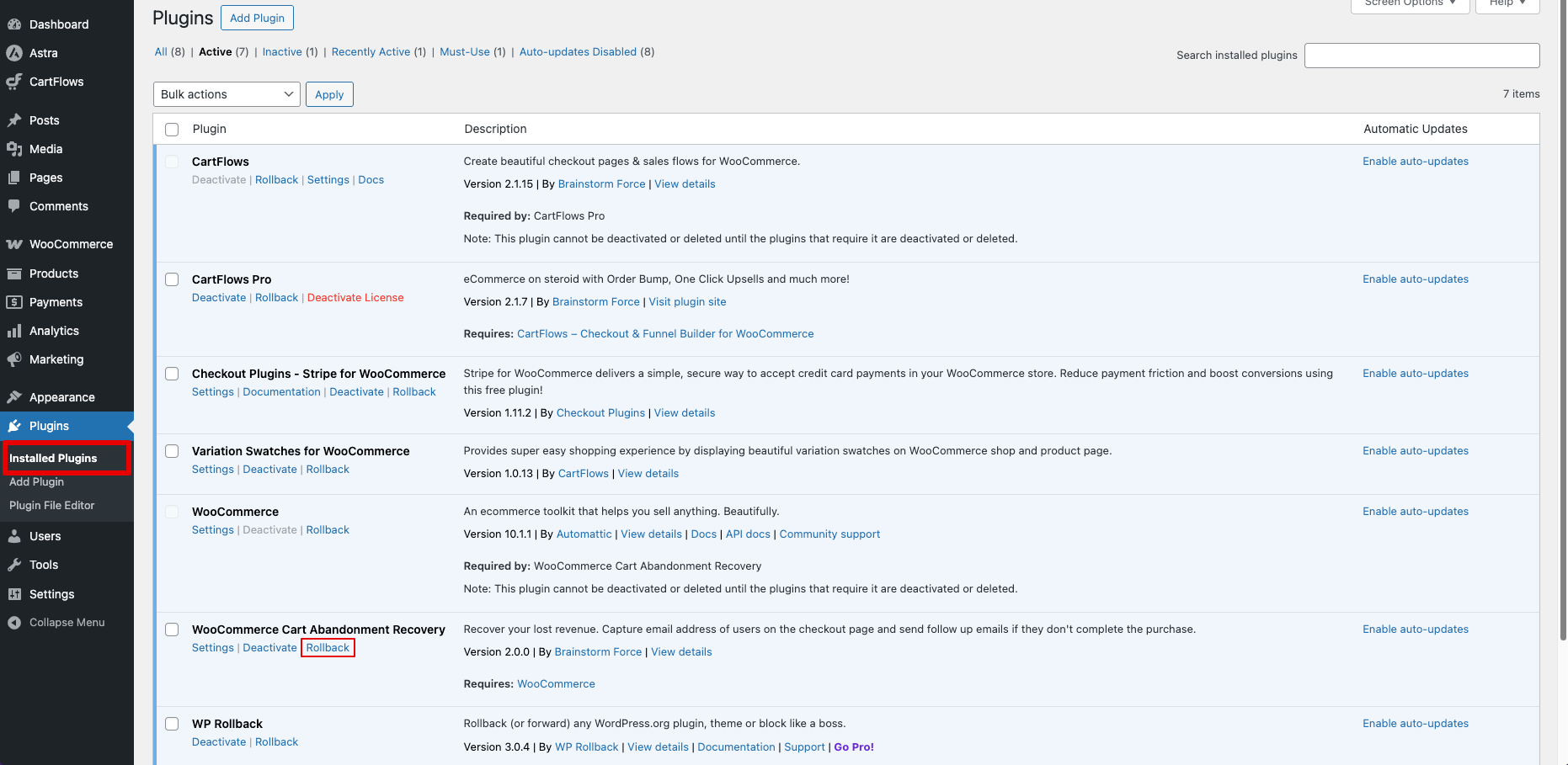Rollback WooCommerce Cart Abandonment Recovery plugin
The image size is (1568, 765).
[x=328, y=648]
